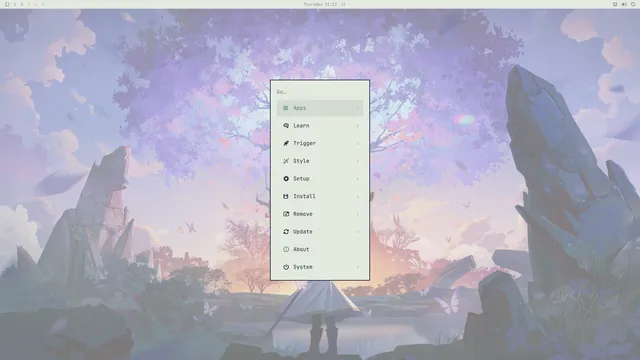This screenshot has height=360, width=640.
Task: Expand the Install submenu chevron
Action: [x=358, y=196]
